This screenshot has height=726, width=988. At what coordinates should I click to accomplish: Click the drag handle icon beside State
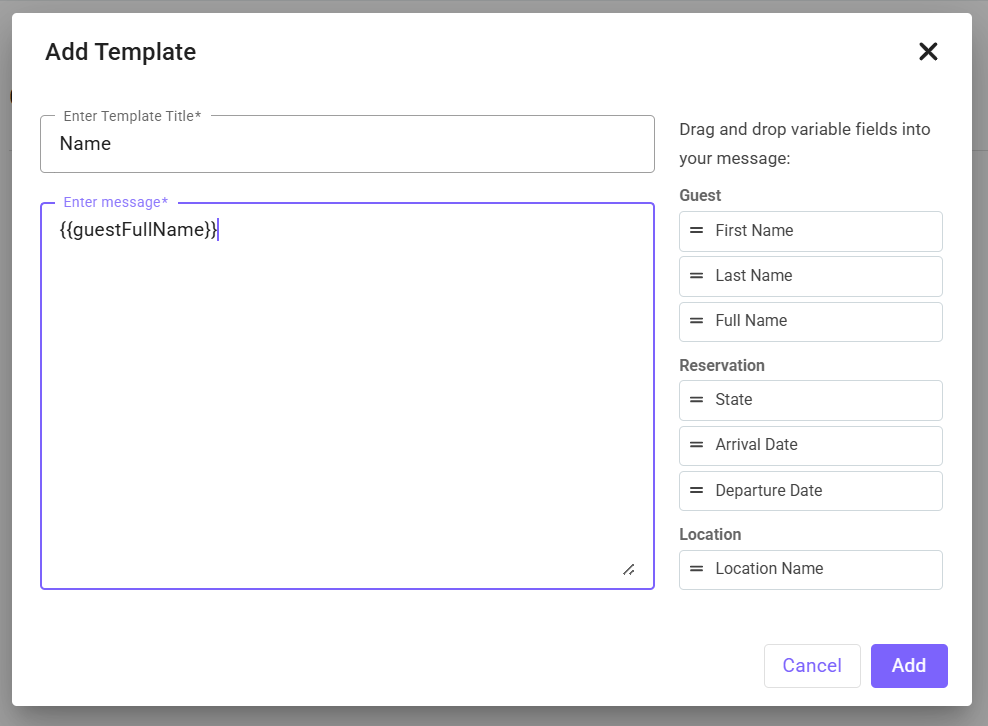[696, 400]
